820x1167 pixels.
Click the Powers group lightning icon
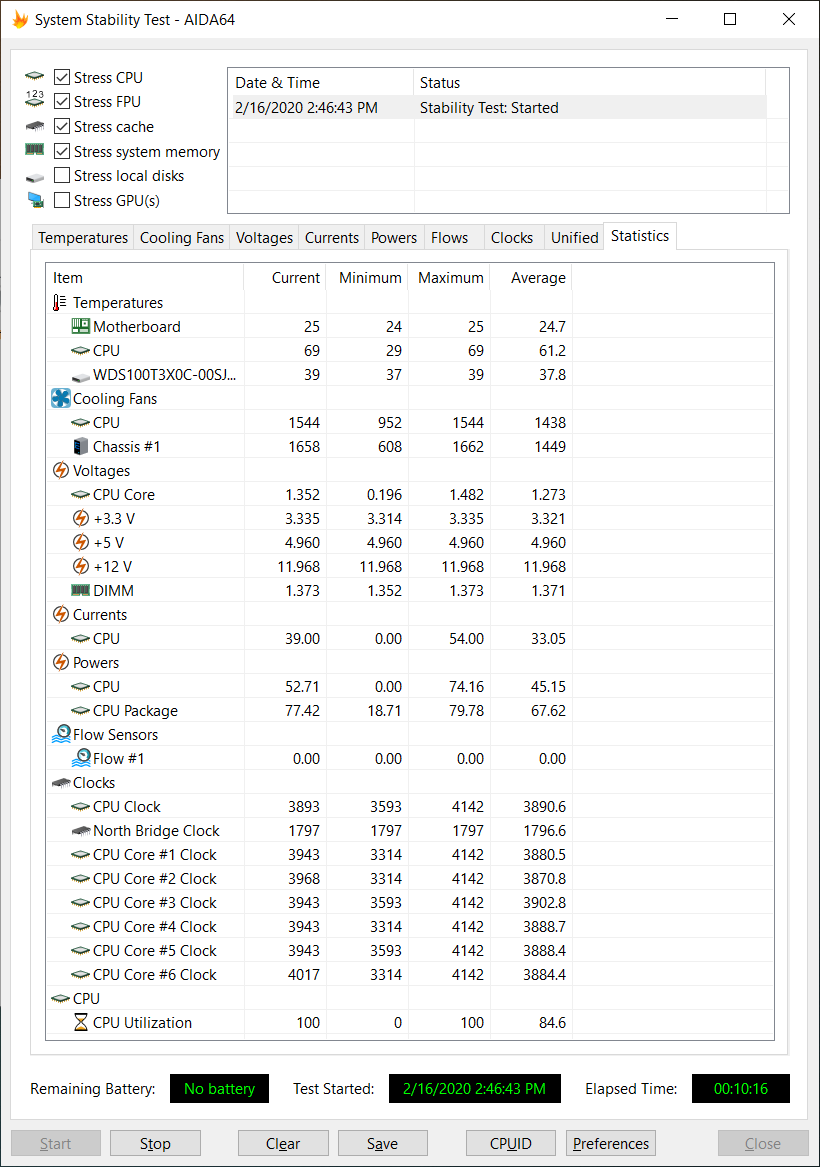point(61,662)
